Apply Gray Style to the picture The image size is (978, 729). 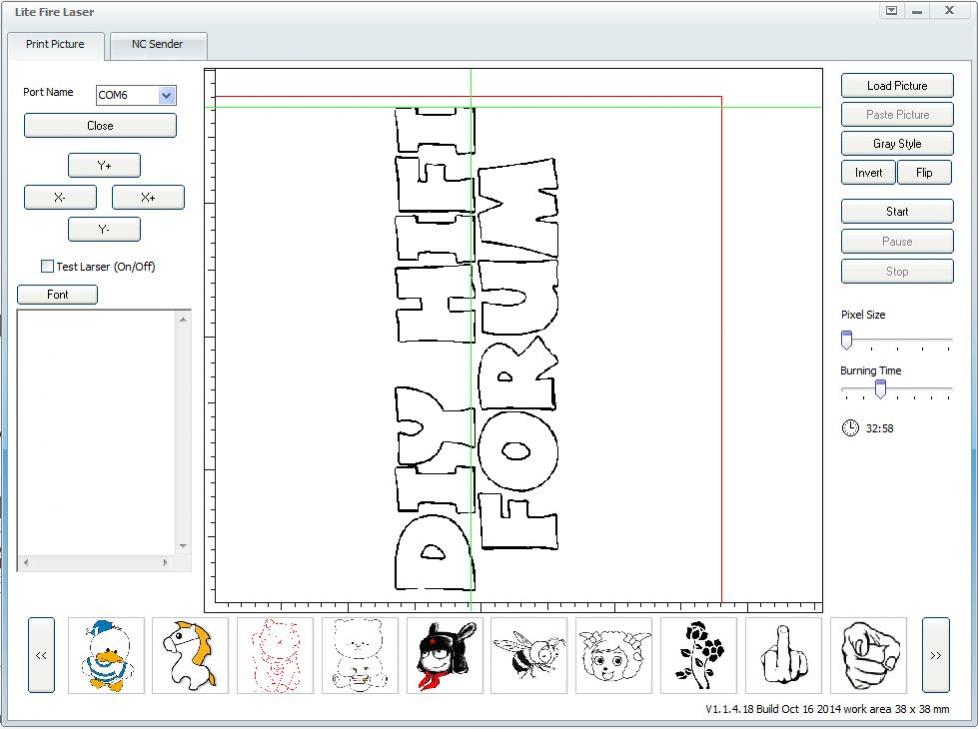(897, 143)
